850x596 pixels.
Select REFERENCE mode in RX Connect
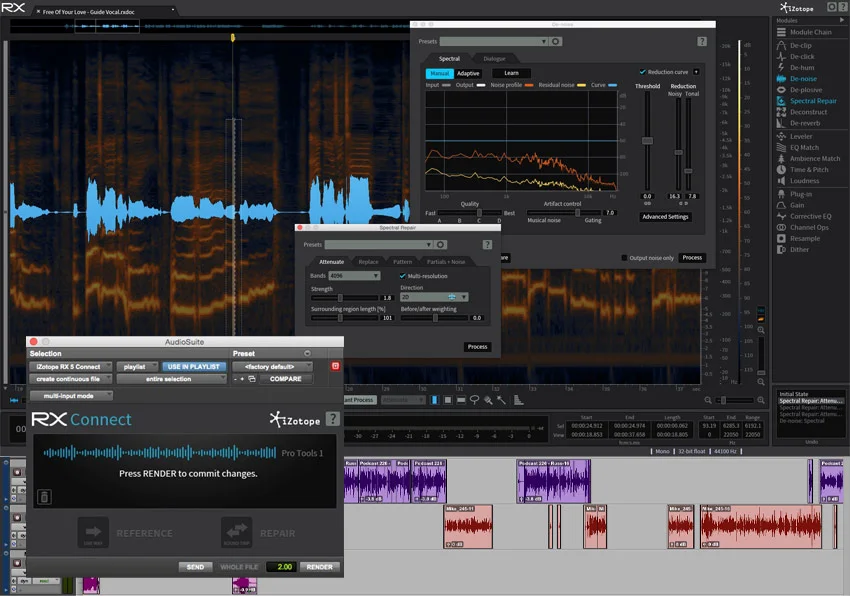[x=126, y=533]
